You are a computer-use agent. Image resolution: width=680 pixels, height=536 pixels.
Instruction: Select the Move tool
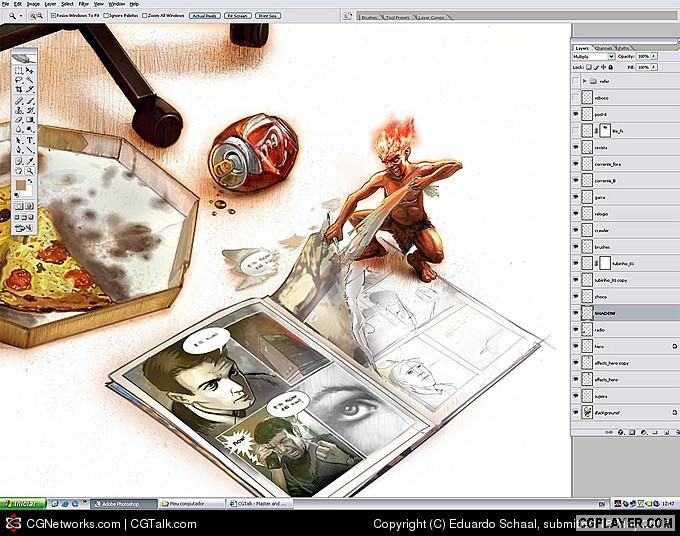[x=30, y=71]
